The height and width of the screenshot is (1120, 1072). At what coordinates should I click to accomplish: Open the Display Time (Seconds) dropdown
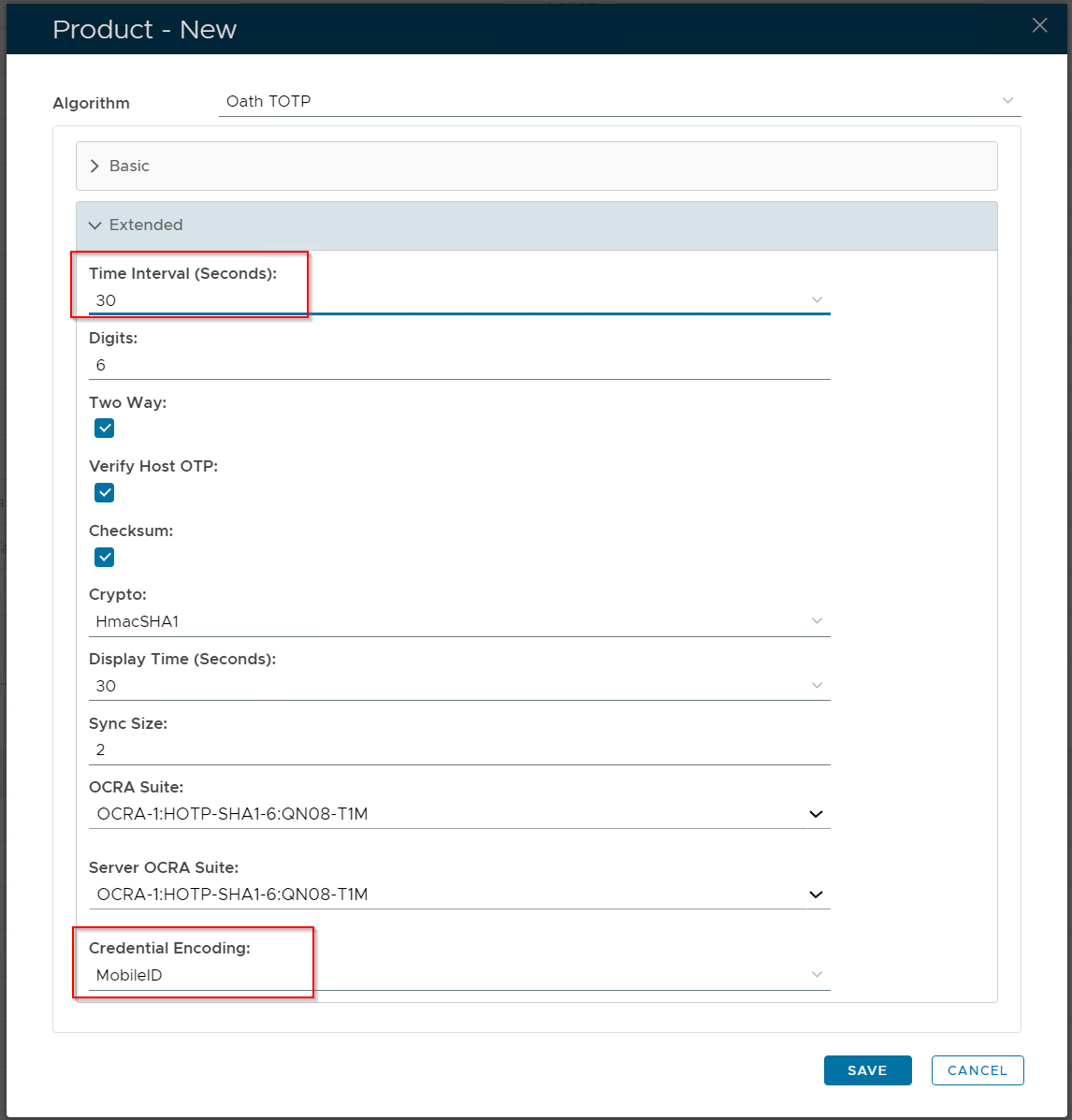point(458,686)
